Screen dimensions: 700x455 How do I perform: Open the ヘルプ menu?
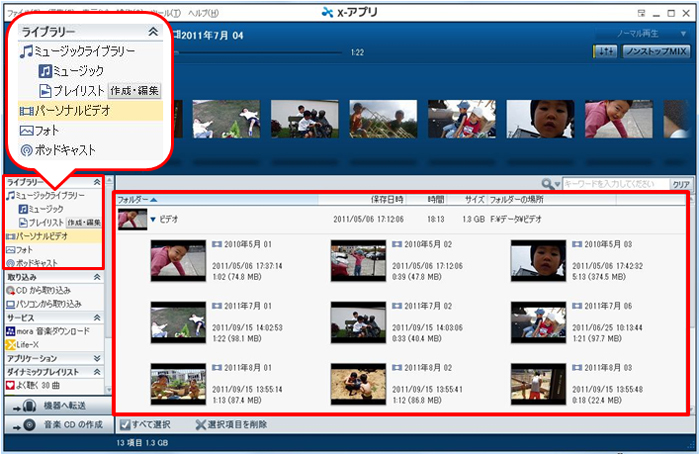click(x=202, y=11)
